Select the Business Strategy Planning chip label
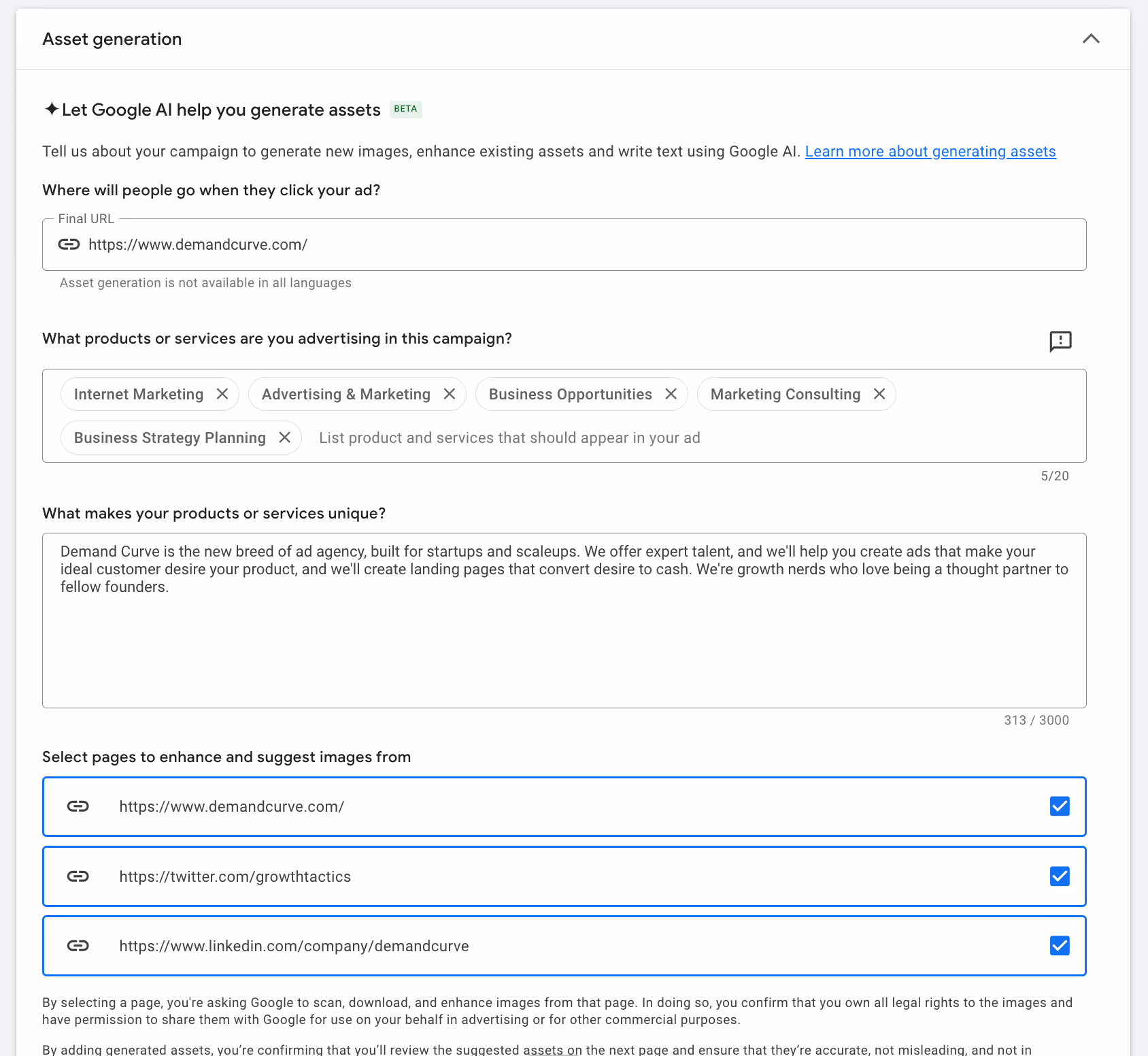This screenshot has height=1056, width=1148. (x=170, y=438)
